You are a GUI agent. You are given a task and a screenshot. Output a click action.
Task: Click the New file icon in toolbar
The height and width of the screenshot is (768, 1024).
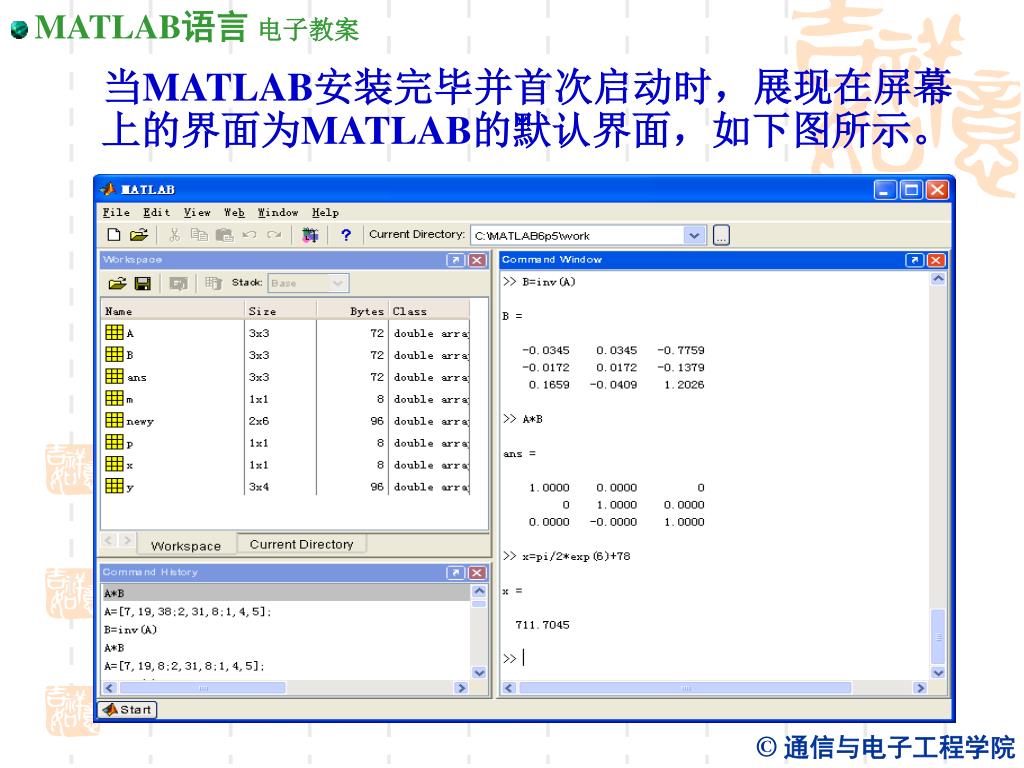coord(114,235)
